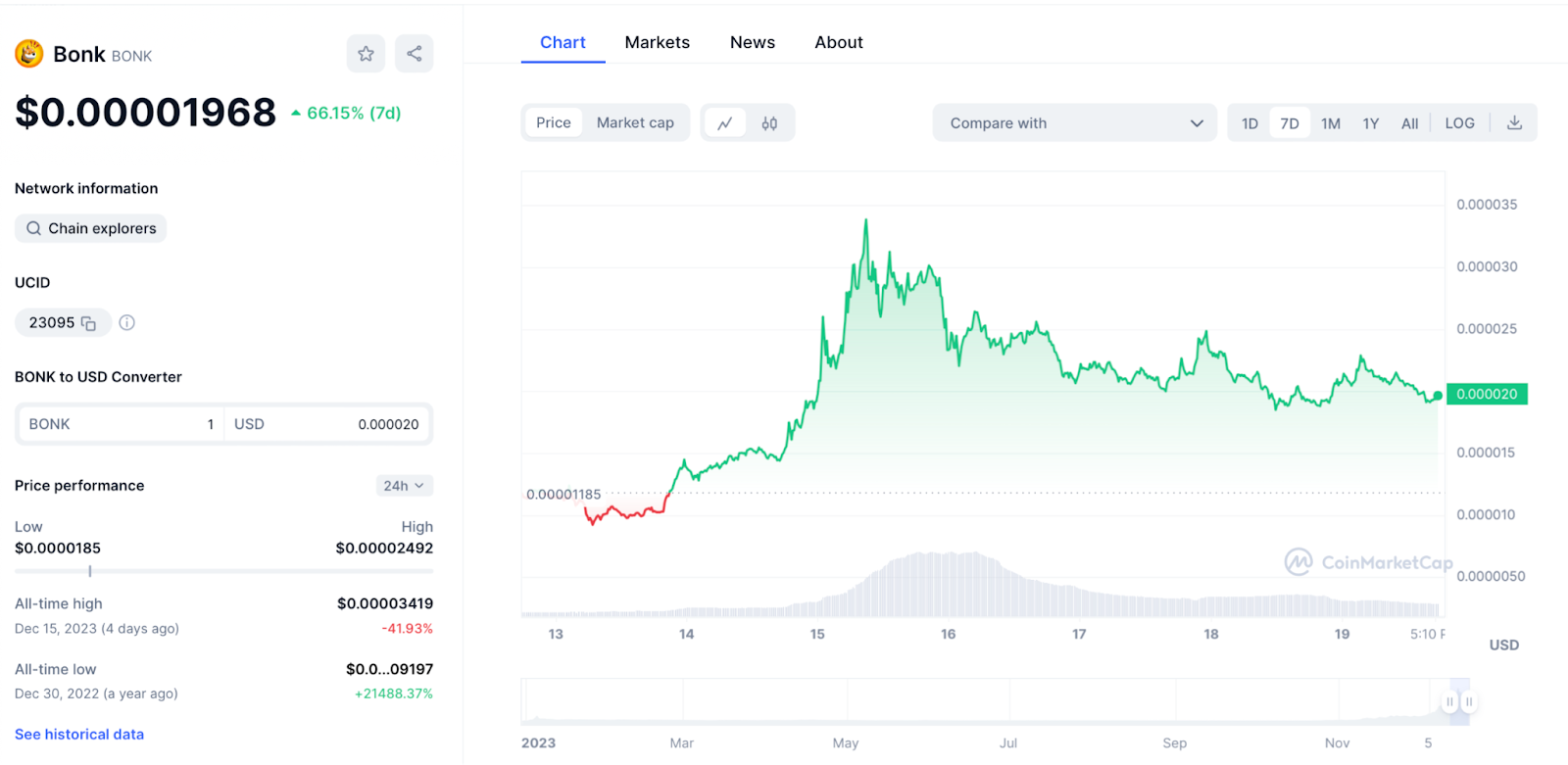Click the May label on timeline navigator
1568x765 pixels.
click(x=846, y=743)
